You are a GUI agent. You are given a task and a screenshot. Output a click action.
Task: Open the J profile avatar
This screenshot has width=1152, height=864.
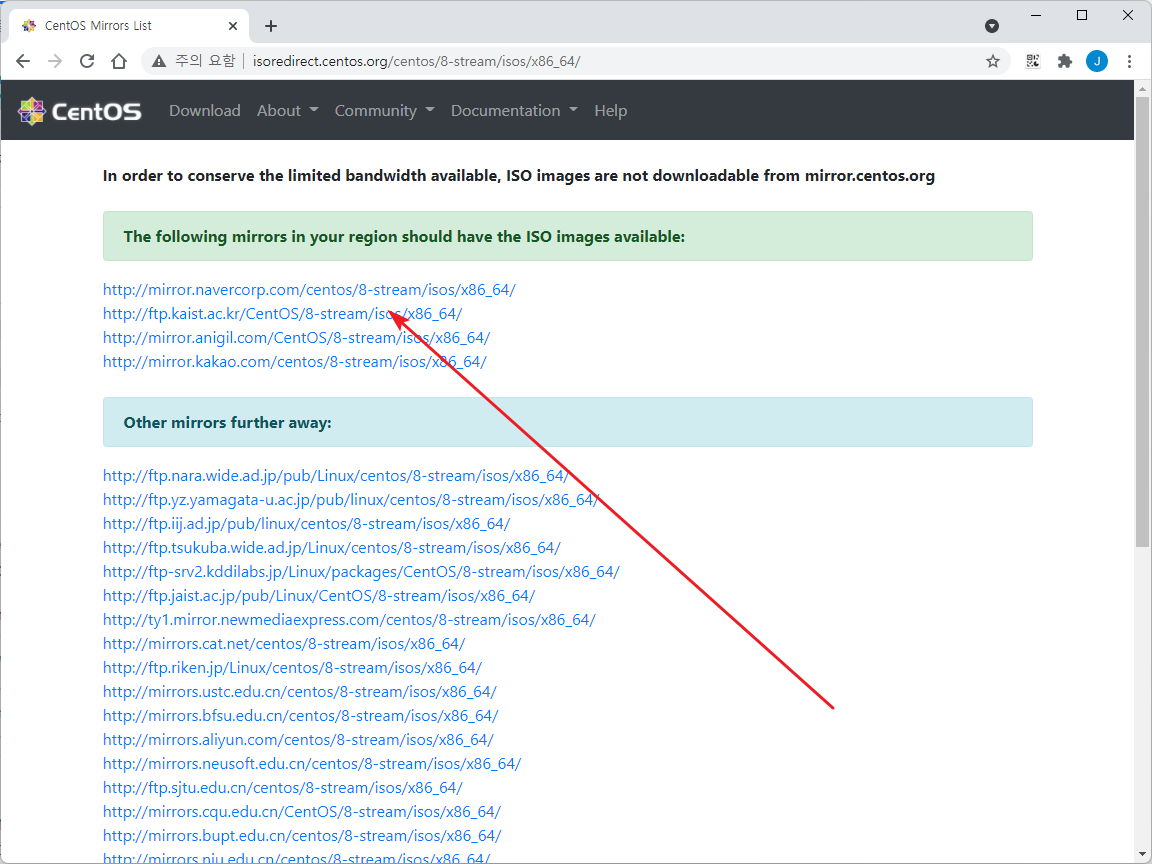click(x=1097, y=62)
